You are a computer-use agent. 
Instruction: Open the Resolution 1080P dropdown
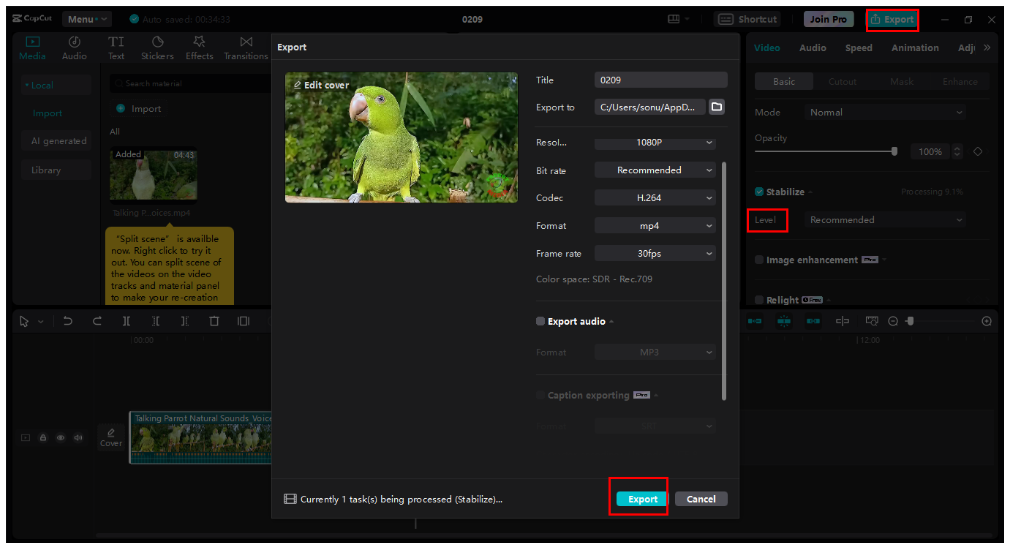pyautogui.click(x=654, y=142)
